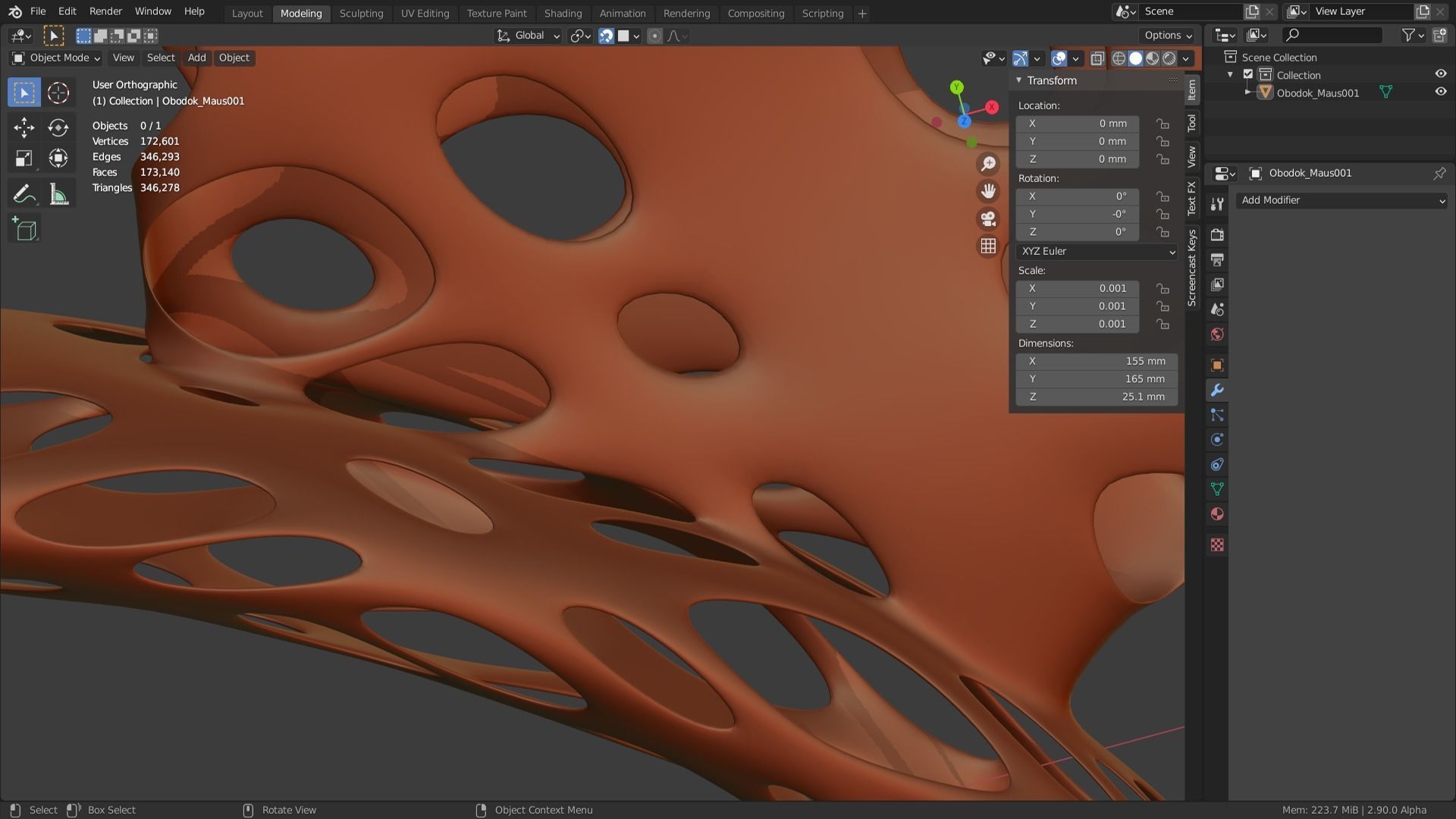Image resolution: width=1456 pixels, height=819 pixels.
Task: Switch to Rendered viewport shading
Action: [x=1169, y=58]
